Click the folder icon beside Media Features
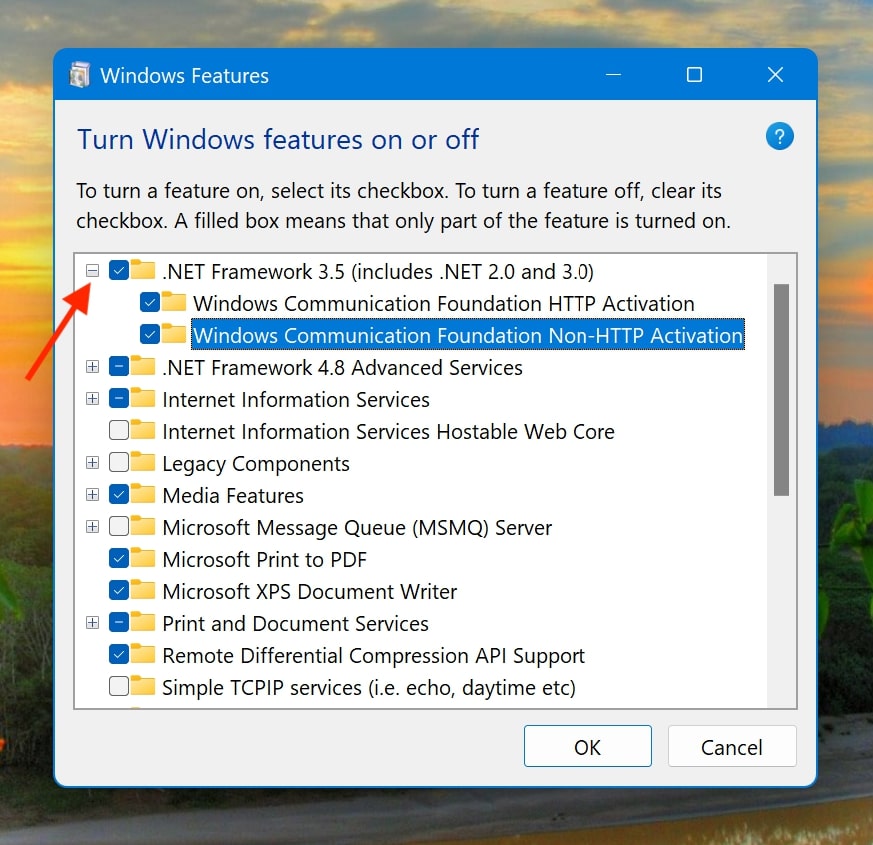This screenshot has width=873, height=845. (143, 495)
